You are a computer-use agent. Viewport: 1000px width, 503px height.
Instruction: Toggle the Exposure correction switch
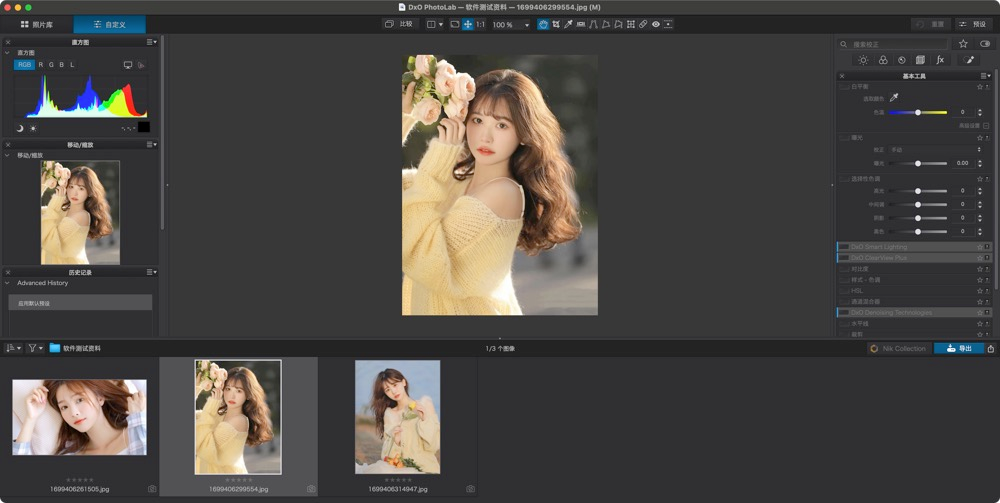coord(844,137)
